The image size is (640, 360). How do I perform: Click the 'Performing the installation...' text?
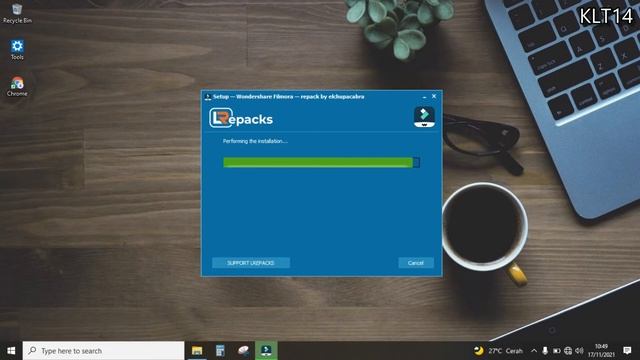(255, 141)
